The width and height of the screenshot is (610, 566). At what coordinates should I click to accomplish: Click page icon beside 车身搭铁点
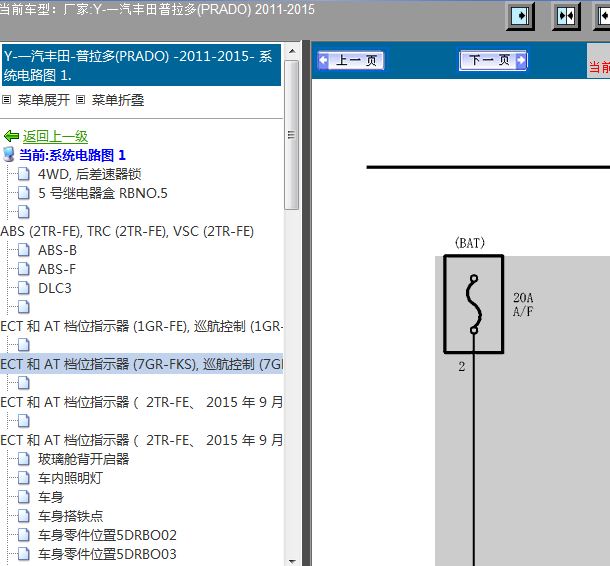(x=24, y=517)
